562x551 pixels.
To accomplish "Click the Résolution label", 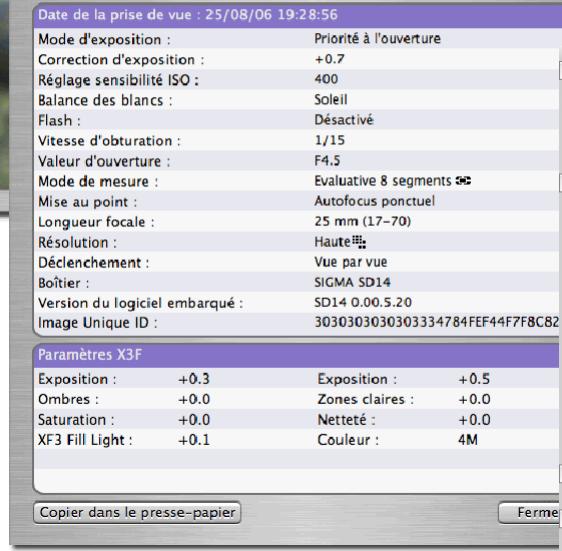I will (x=77, y=243).
